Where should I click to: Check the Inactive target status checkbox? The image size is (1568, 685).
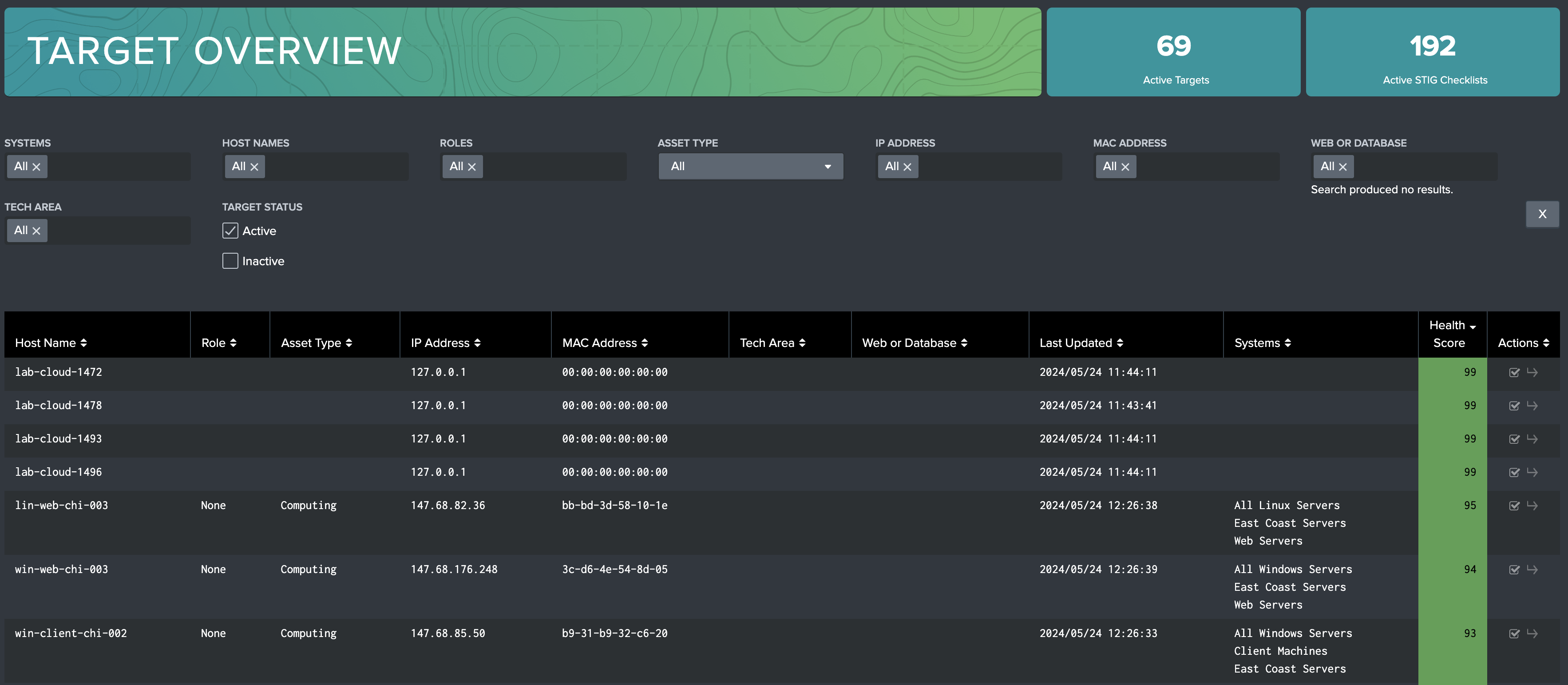click(x=230, y=261)
